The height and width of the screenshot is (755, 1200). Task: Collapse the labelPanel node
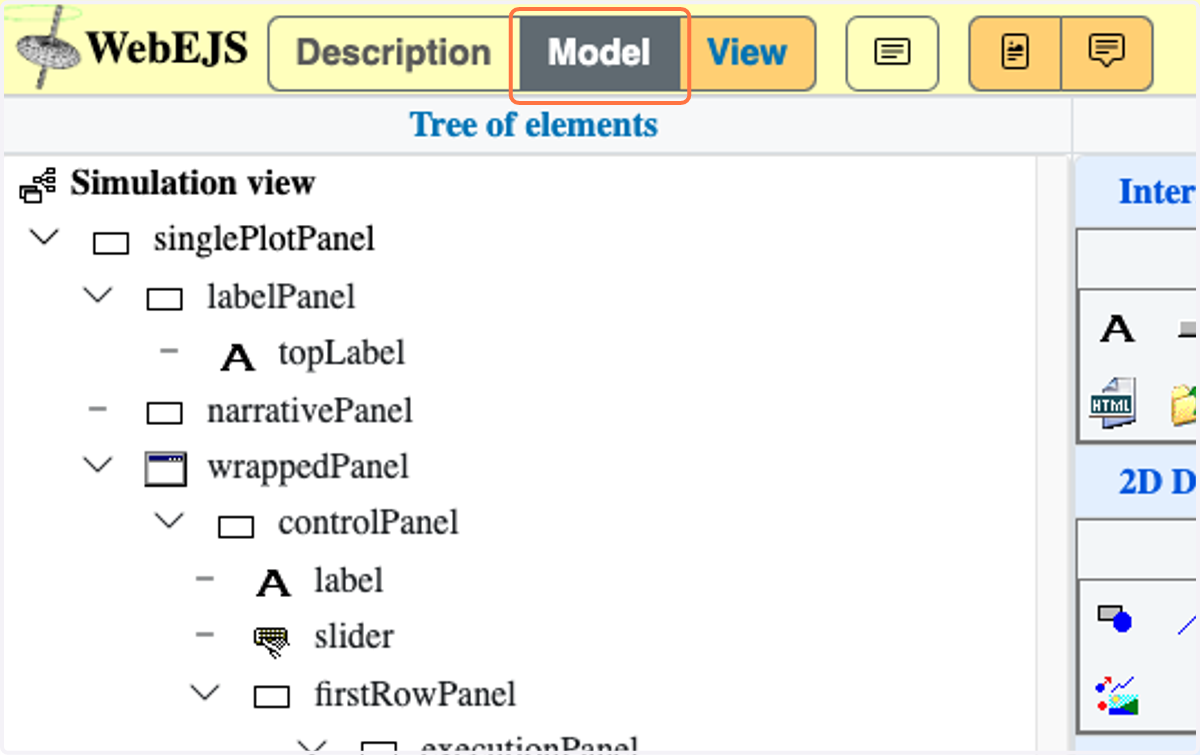[x=98, y=296]
